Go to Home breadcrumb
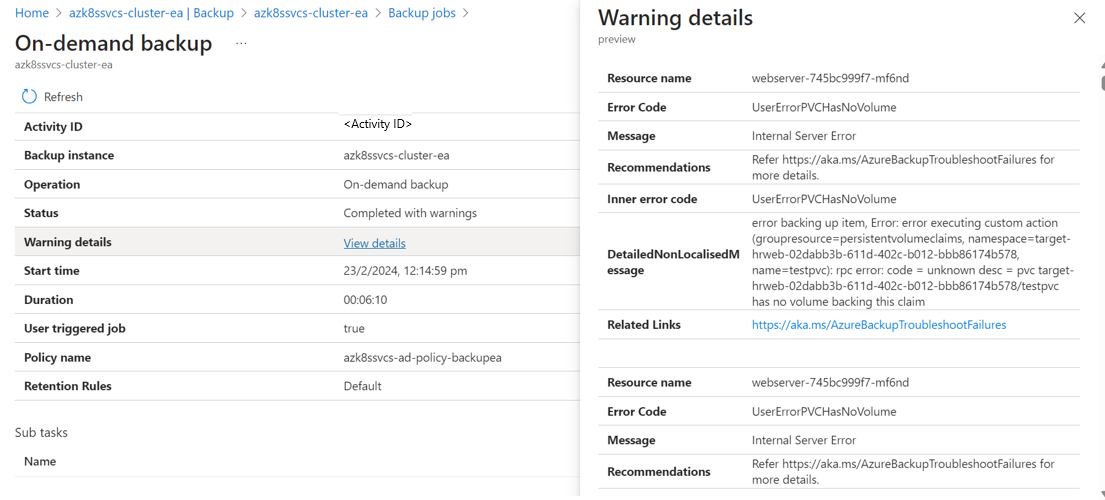The height and width of the screenshot is (500, 1105). pos(32,13)
